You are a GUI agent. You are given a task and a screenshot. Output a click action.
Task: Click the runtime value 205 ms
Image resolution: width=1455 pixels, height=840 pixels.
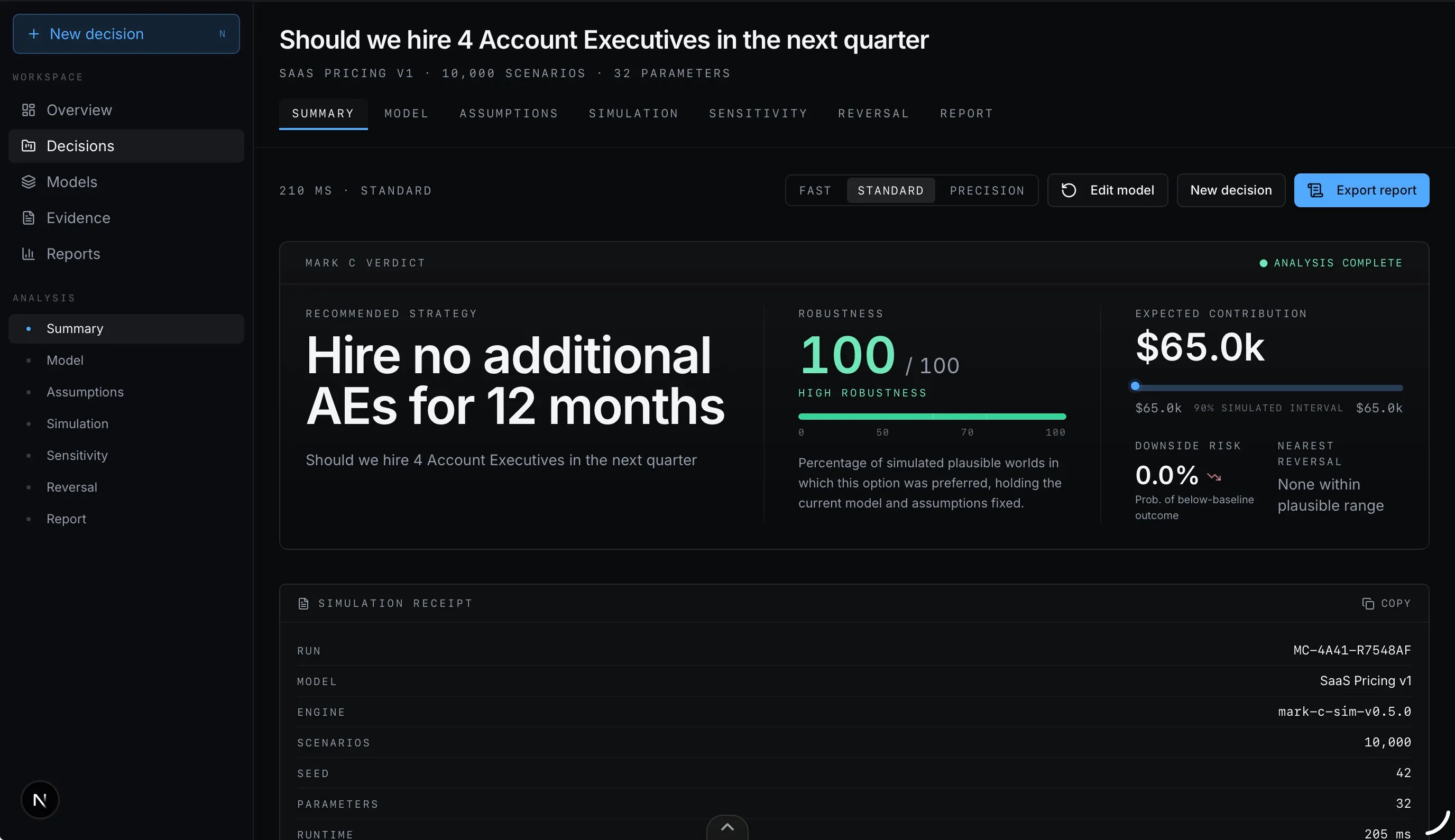(x=1387, y=834)
